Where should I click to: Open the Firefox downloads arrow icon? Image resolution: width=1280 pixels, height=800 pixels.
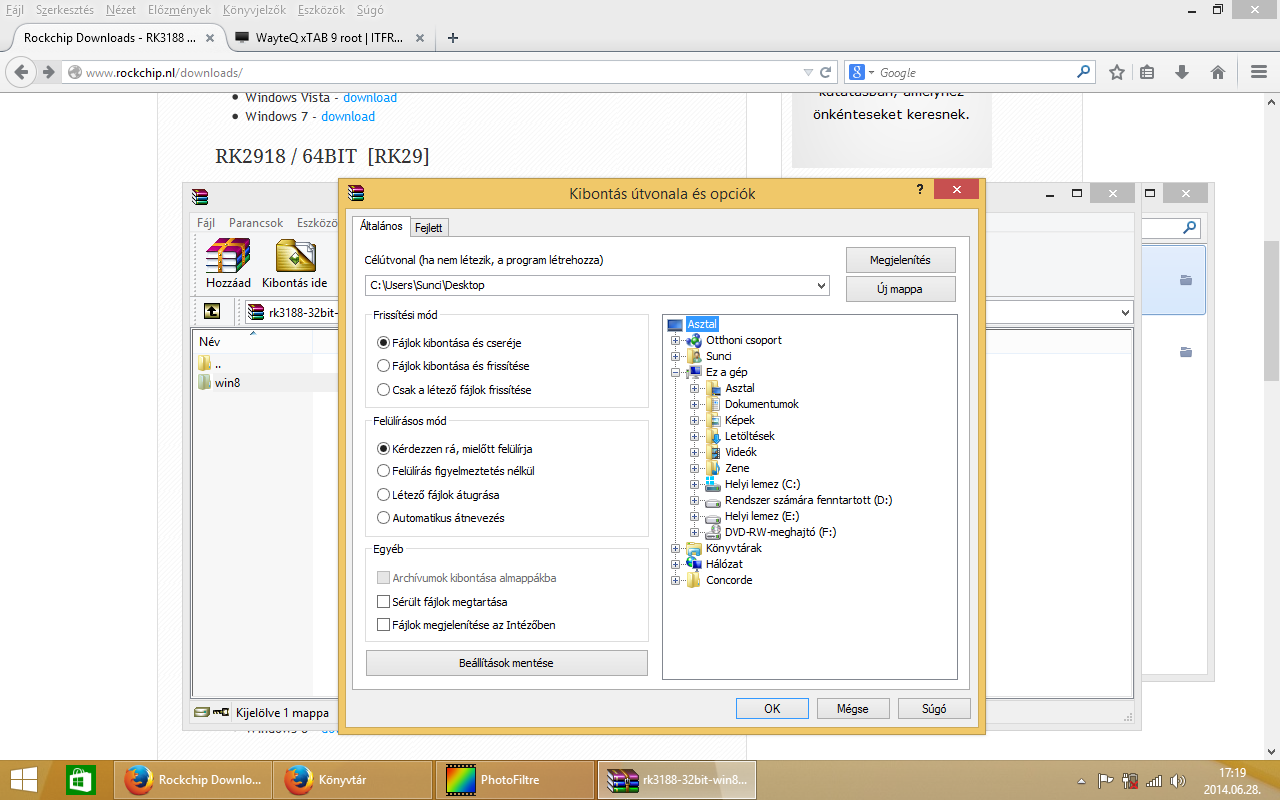(1182, 72)
